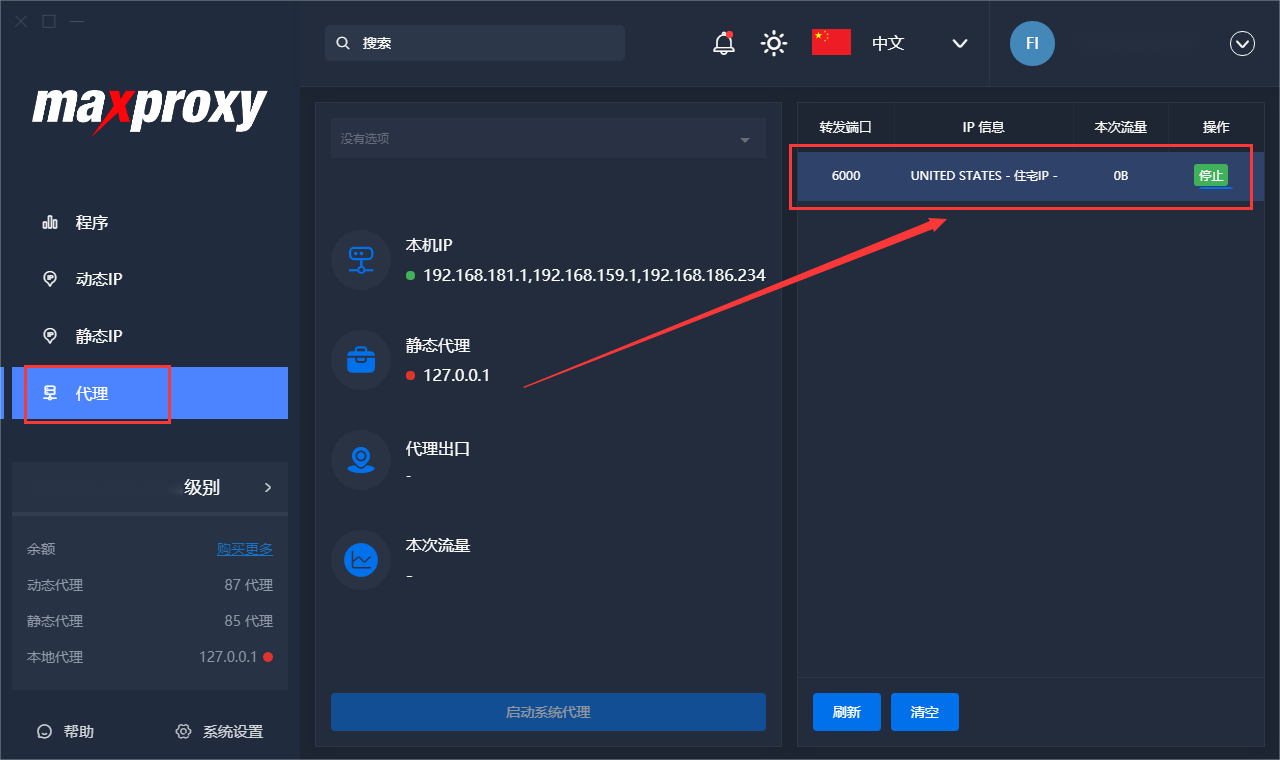Image resolution: width=1280 pixels, height=760 pixels.
Task: Expand the account menu chevron top-right
Action: click(1242, 43)
